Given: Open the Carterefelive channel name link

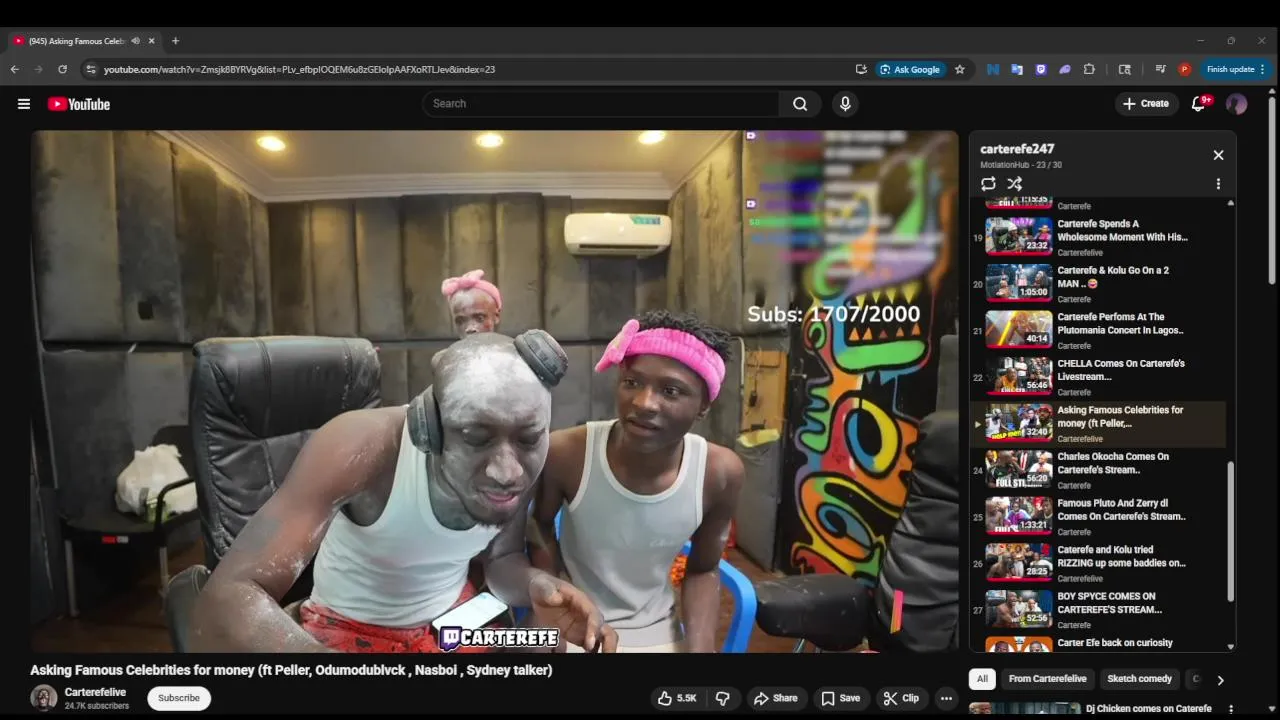Looking at the screenshot, I should coord(95,692).
